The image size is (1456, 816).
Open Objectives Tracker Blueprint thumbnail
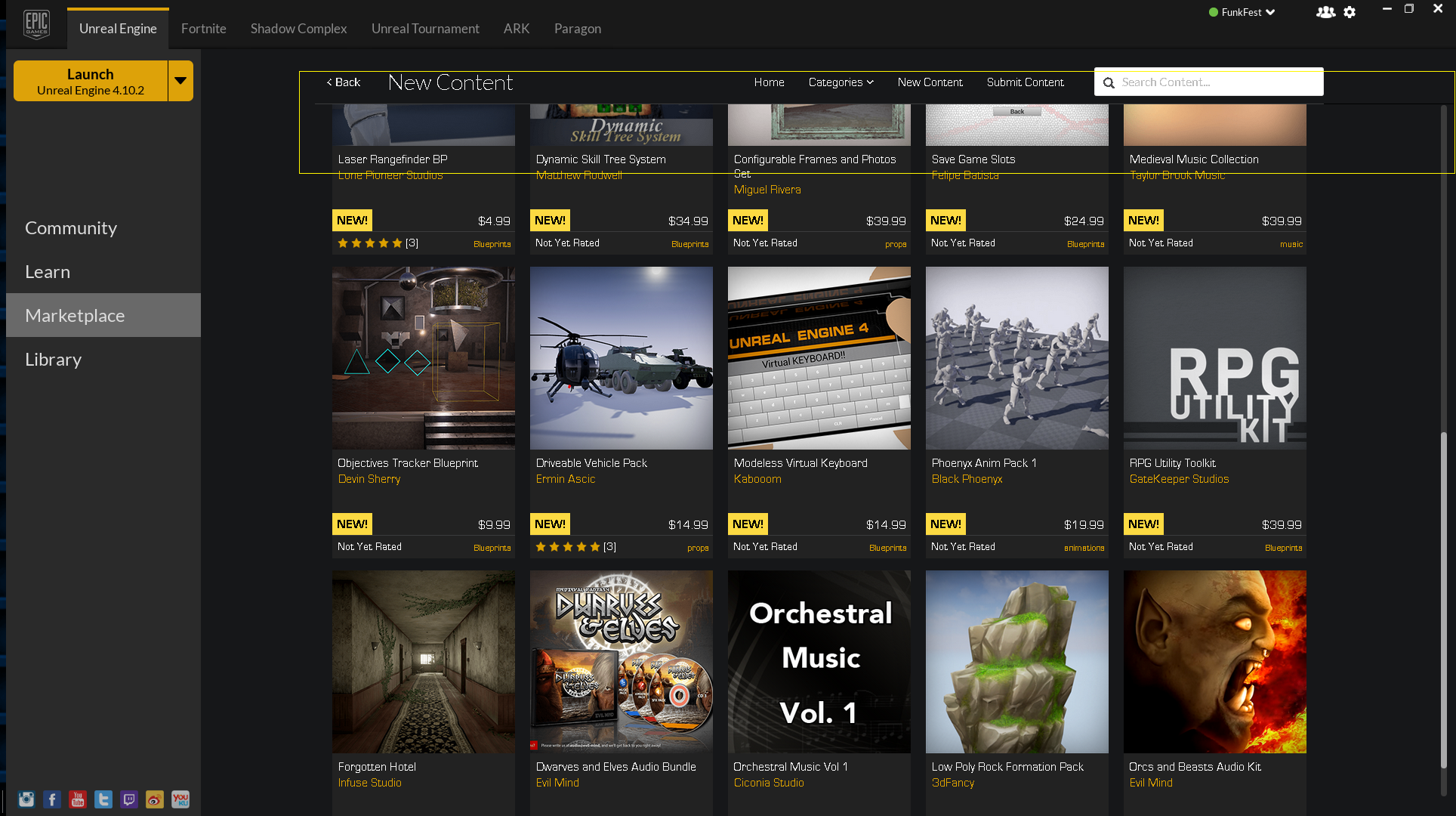(424, 358)
